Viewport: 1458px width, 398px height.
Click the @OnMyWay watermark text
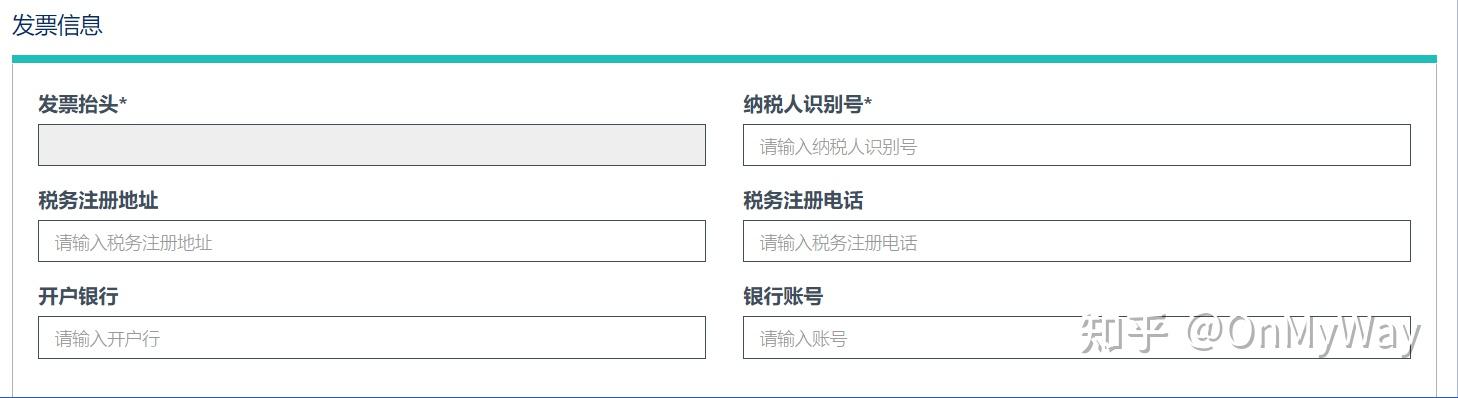pos(1303,336)
